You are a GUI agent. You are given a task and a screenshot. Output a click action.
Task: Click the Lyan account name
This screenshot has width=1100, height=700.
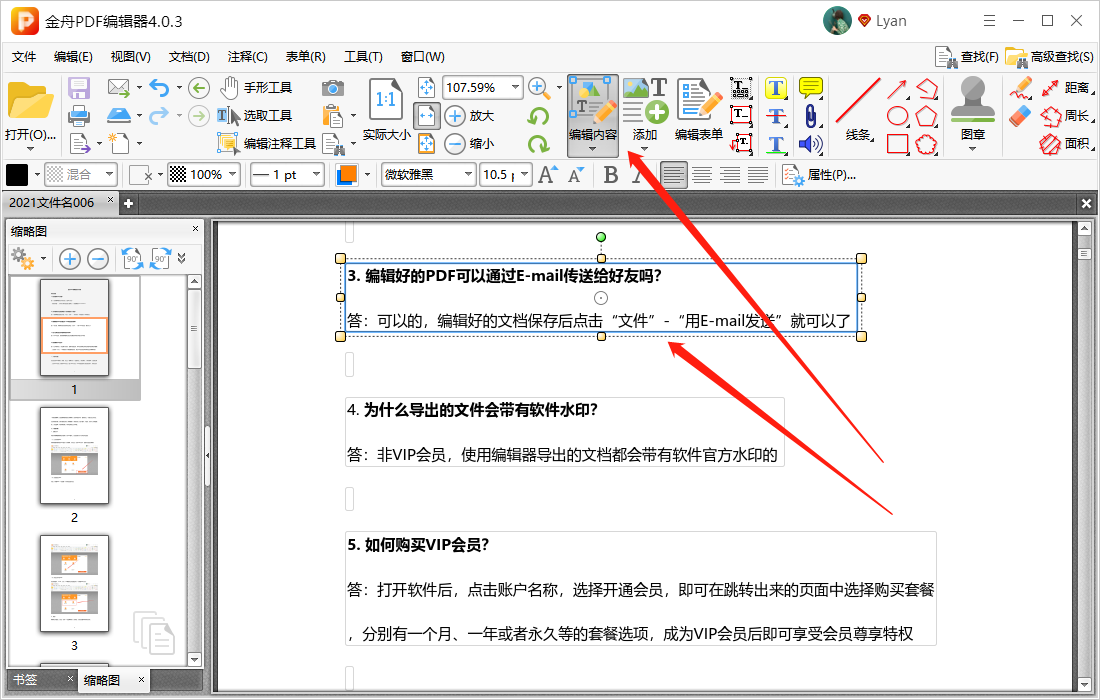[891, 21]
